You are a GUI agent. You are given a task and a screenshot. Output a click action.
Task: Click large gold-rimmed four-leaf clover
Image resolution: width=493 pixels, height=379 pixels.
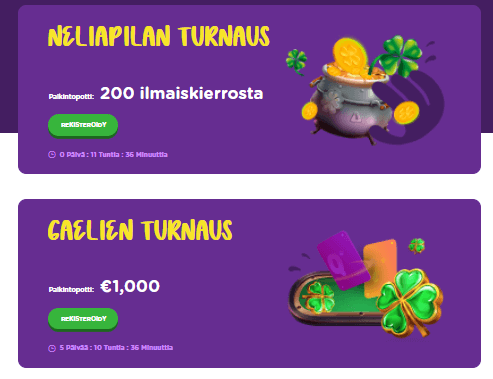click(x=410, y=303)
